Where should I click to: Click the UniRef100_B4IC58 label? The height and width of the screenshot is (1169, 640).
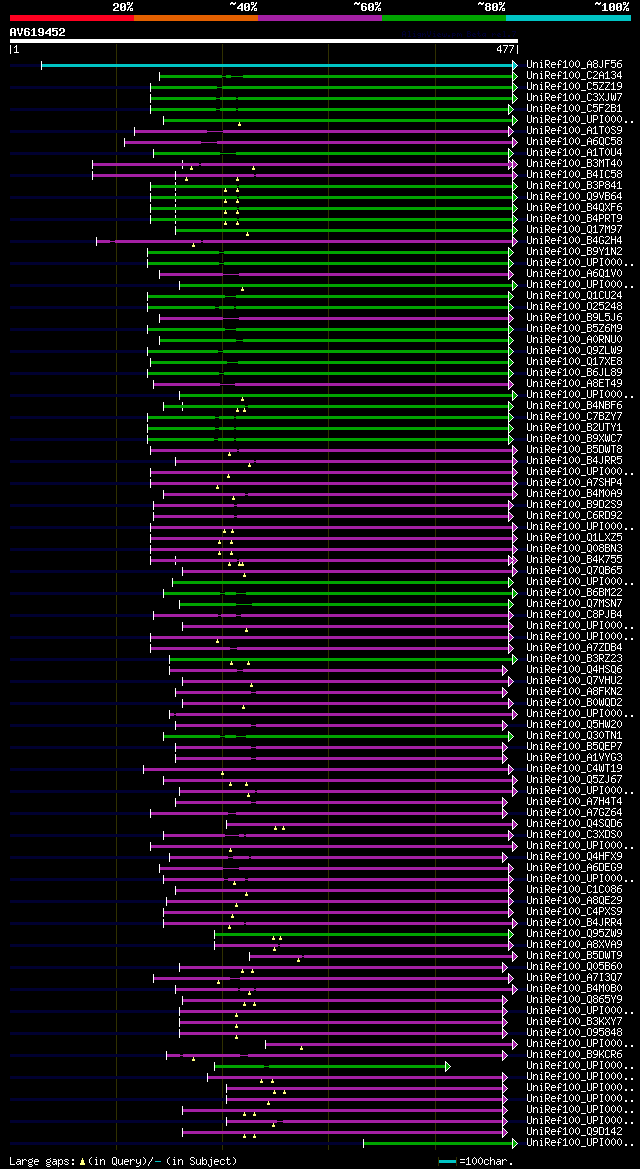coord(574,175)
